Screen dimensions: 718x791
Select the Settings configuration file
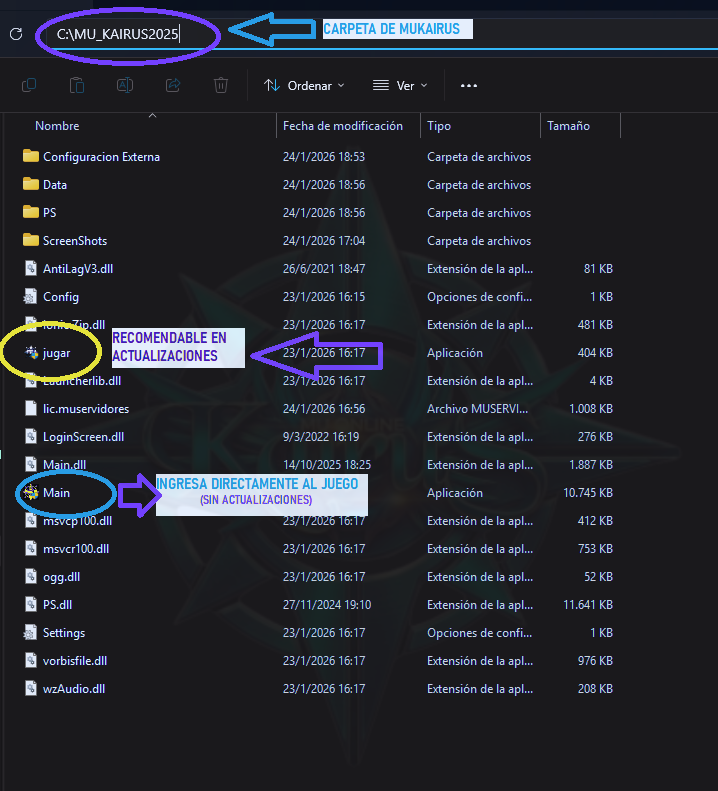(x=63, y=633)
